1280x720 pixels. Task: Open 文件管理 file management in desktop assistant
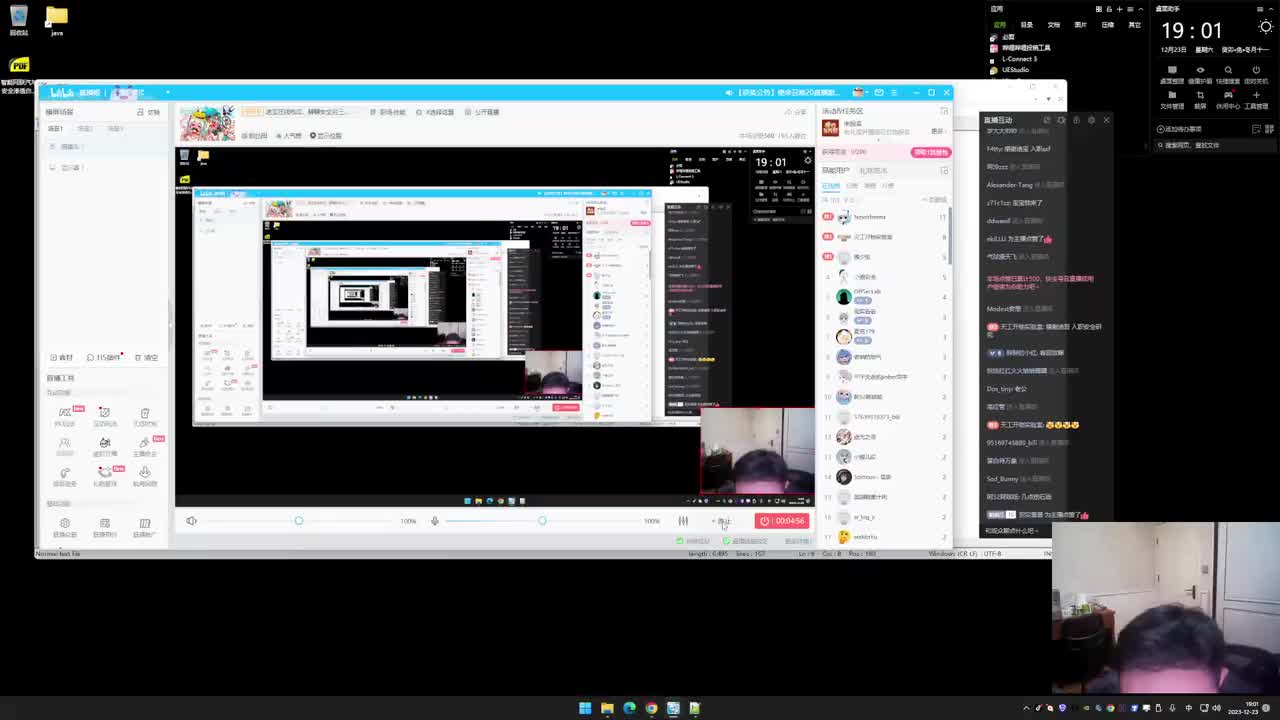[x=1172, y=99]
